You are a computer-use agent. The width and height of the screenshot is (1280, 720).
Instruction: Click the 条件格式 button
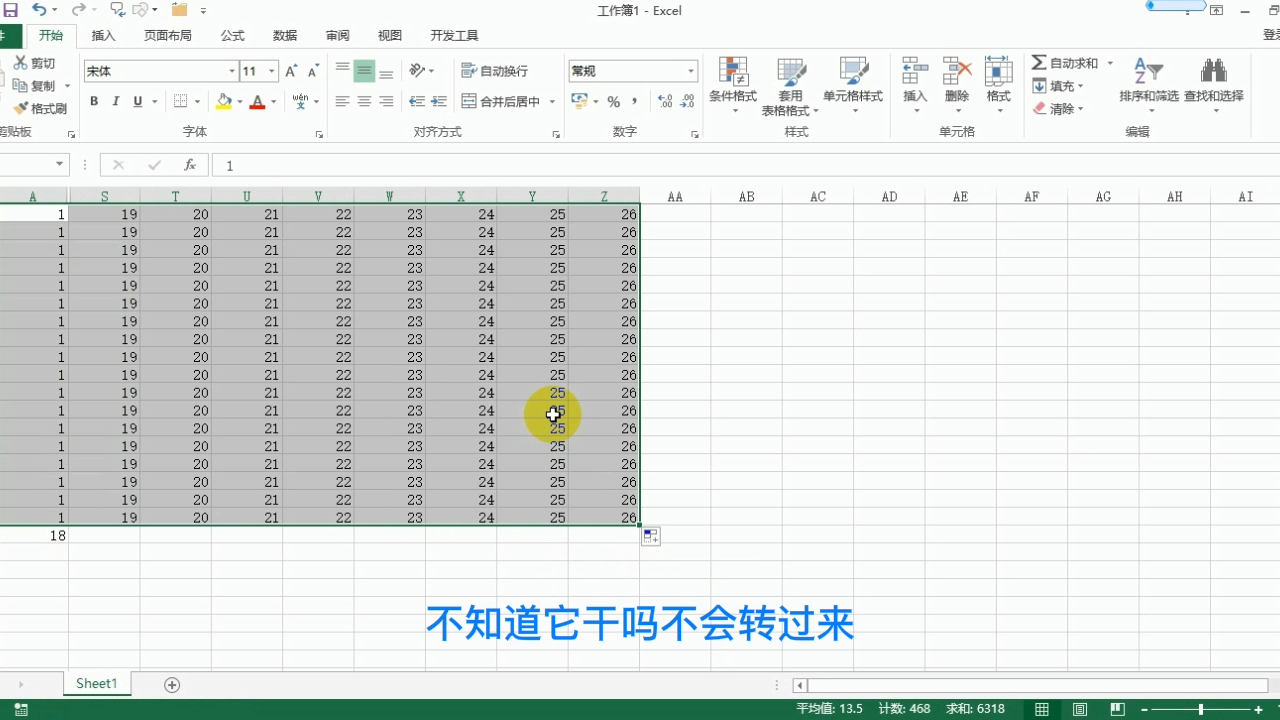[733, 85]
